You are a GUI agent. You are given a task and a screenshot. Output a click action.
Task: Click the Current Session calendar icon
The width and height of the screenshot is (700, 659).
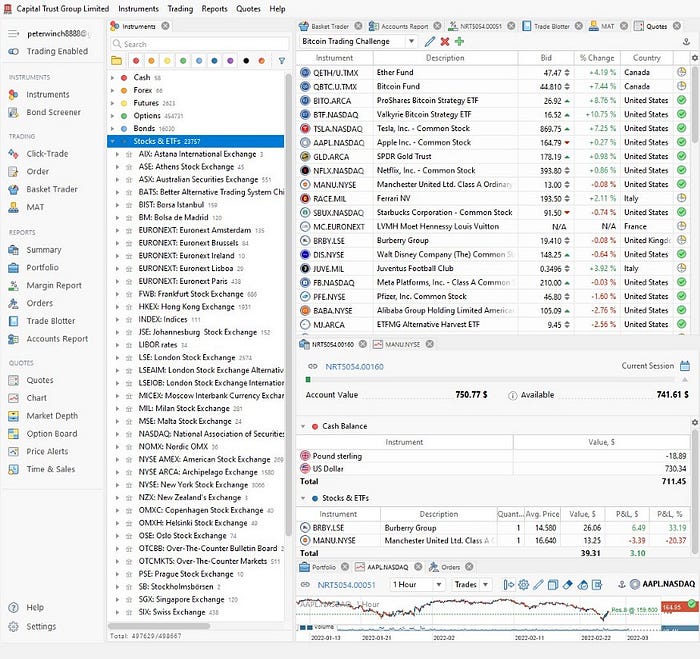tap(685, 366)
